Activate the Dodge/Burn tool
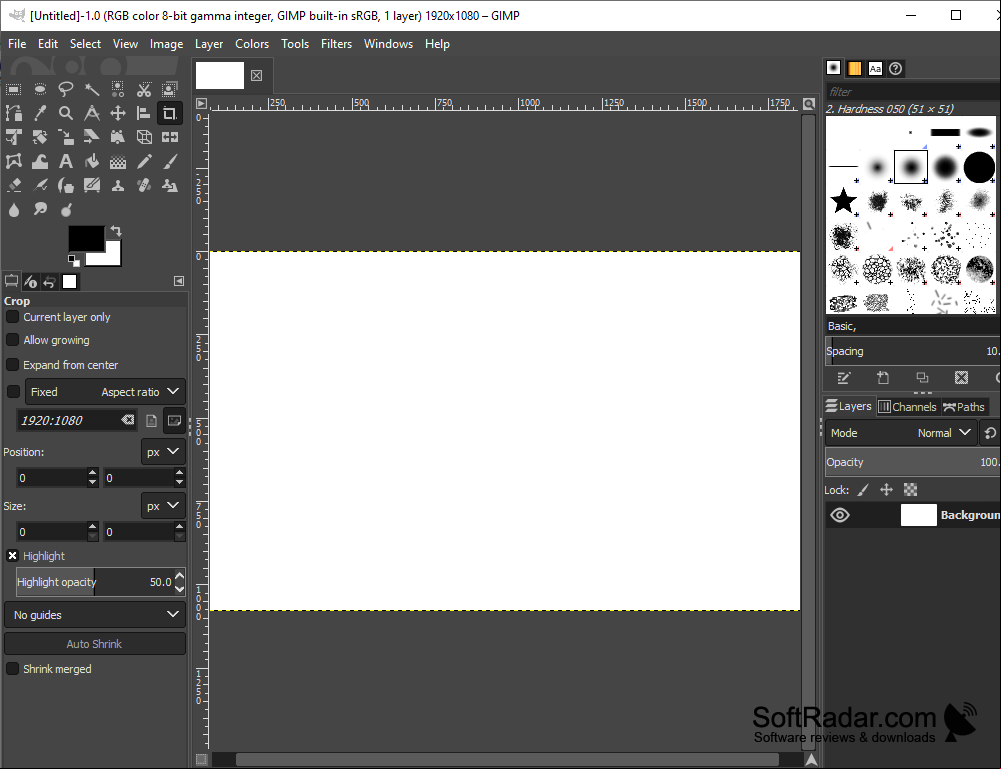This screenshot has height=769, width=1001. 66,209
